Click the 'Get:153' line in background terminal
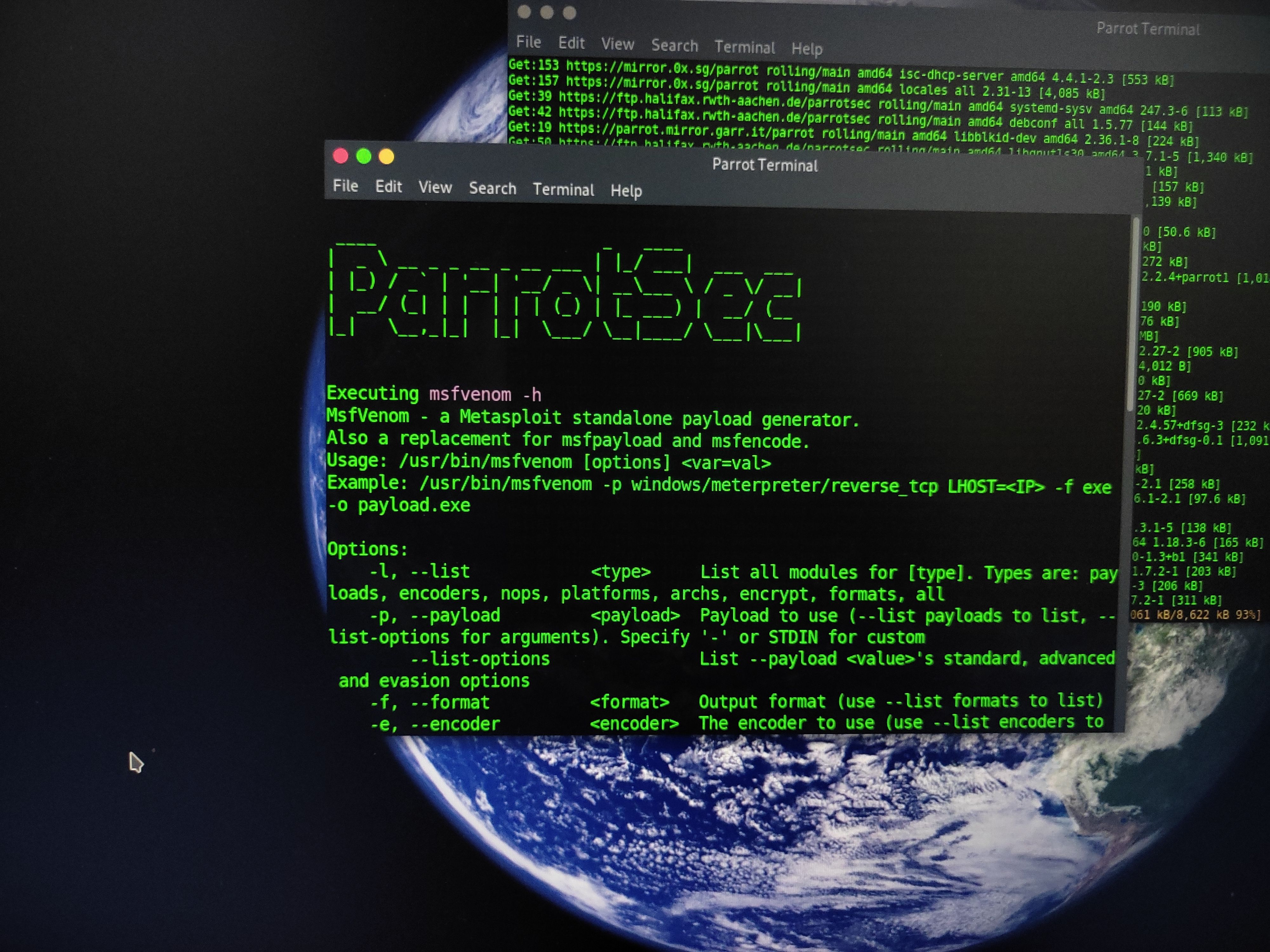 [841, 72]
